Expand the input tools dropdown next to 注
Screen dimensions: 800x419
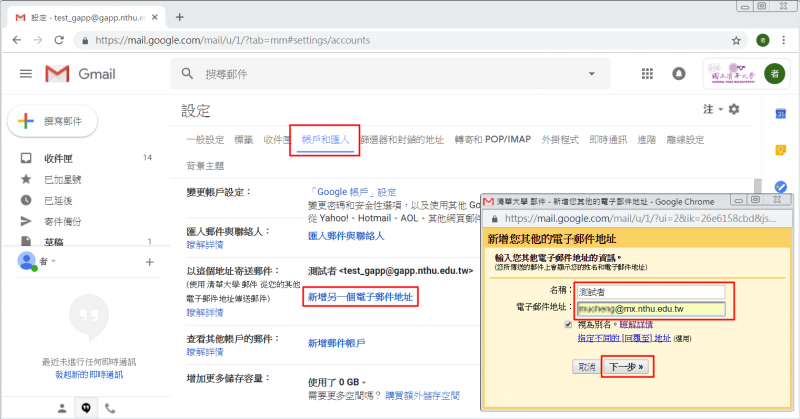[x=720, y=108]
